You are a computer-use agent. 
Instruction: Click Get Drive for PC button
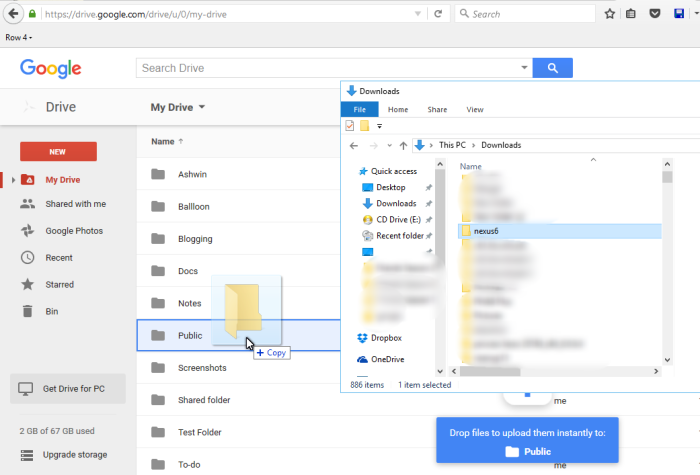click(x=68, y=389)
